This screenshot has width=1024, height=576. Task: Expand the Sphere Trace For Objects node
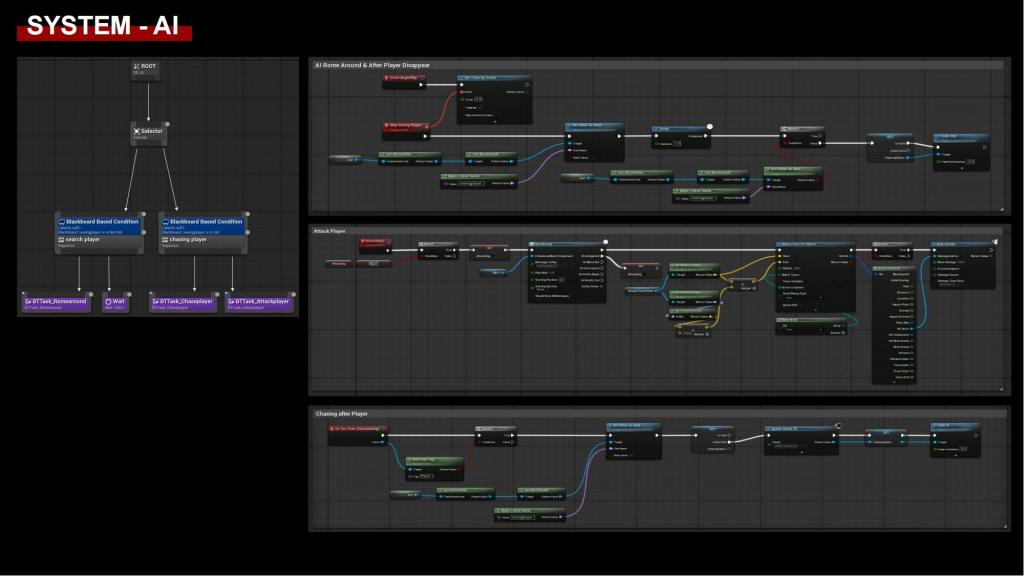[x=814, y=308]
